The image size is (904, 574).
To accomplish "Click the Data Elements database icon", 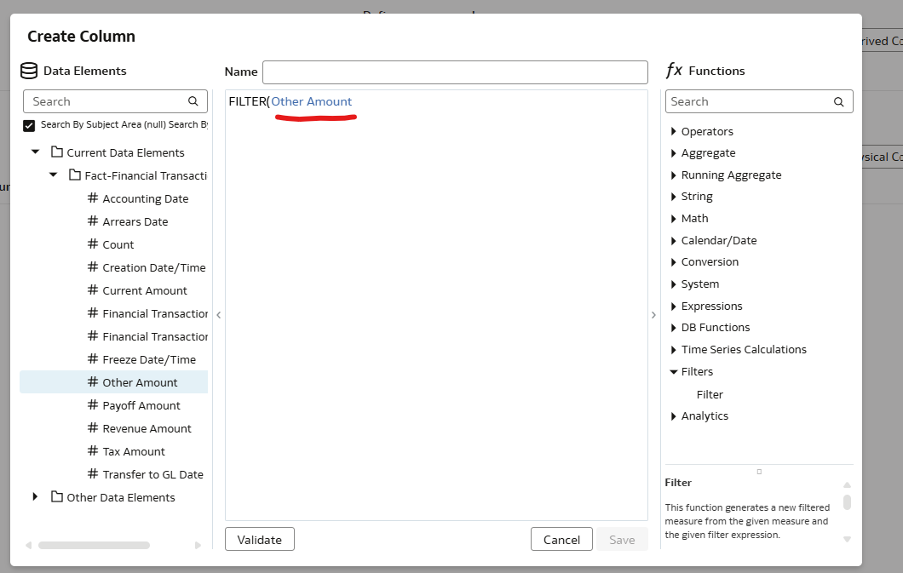I will (x=29, y=71).
